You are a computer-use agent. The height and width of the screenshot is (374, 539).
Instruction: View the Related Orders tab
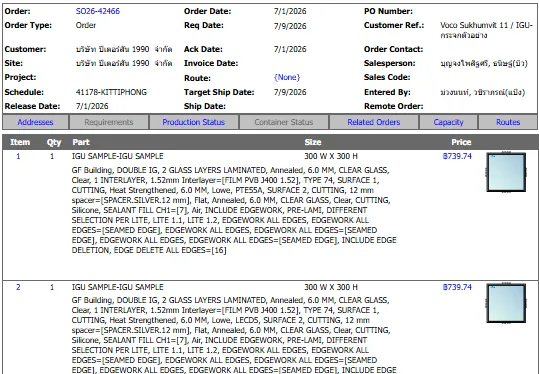click(374, 122)
